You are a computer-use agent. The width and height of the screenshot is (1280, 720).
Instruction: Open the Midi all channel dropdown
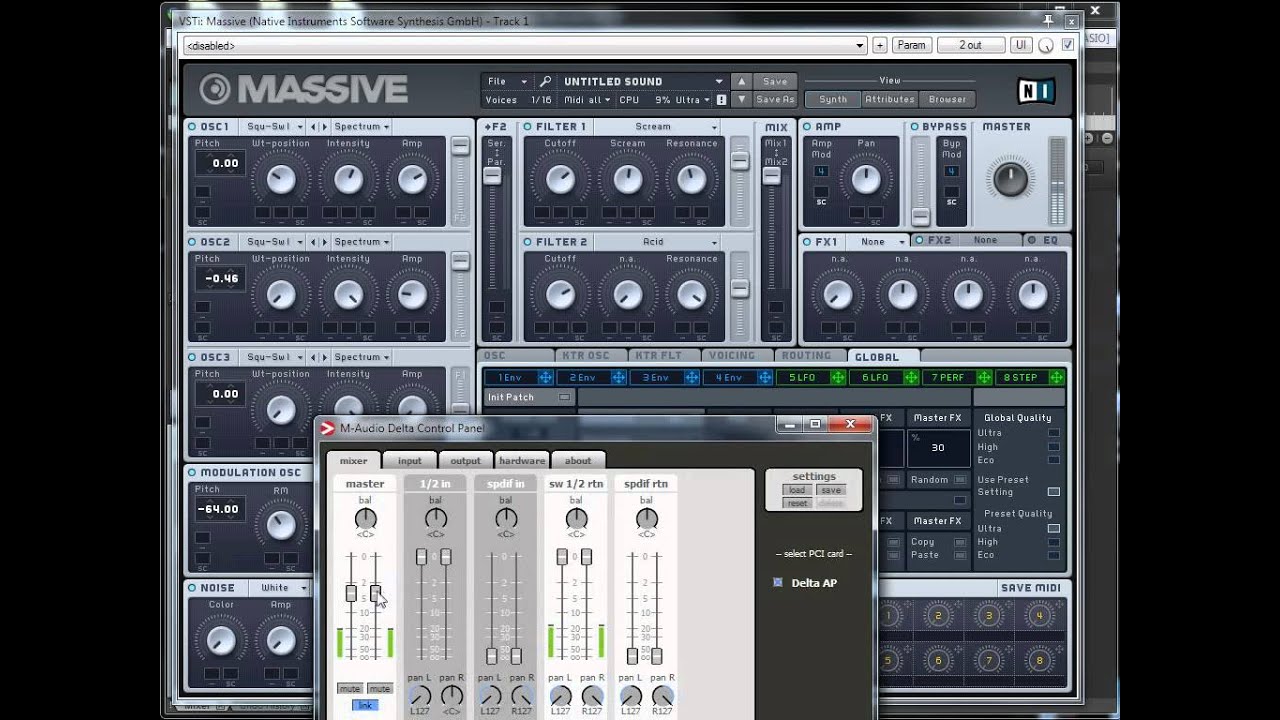[586, 100]
